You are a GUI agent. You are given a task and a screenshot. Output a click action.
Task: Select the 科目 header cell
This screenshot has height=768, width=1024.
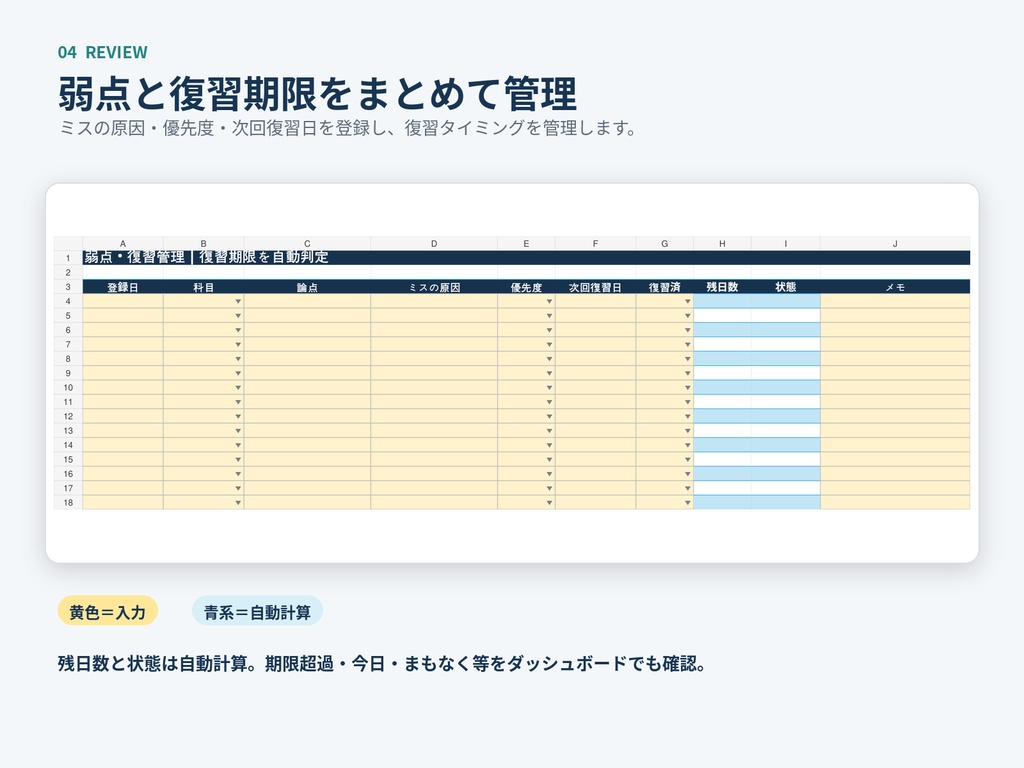click(204, 287)
